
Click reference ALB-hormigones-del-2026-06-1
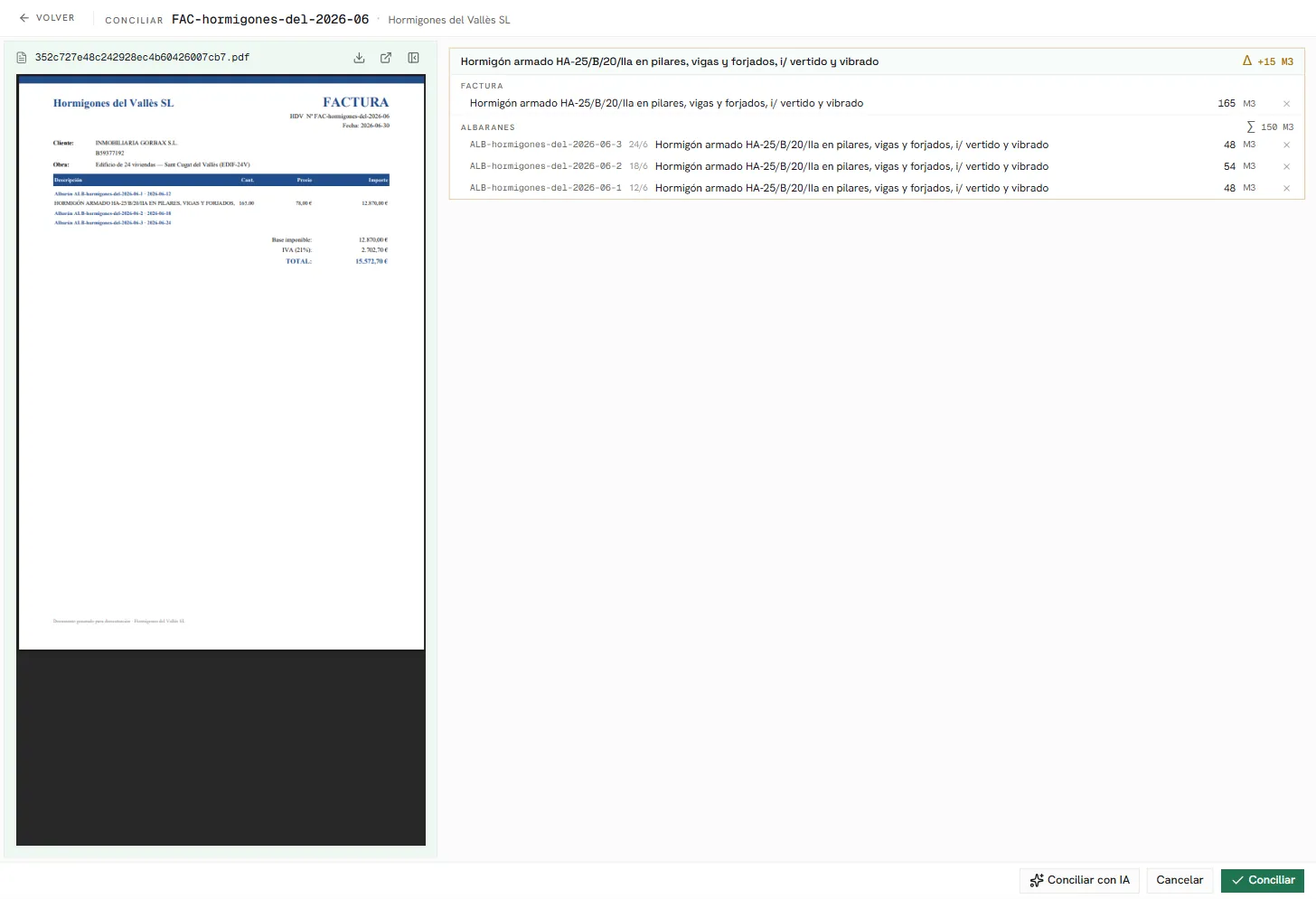546,188
